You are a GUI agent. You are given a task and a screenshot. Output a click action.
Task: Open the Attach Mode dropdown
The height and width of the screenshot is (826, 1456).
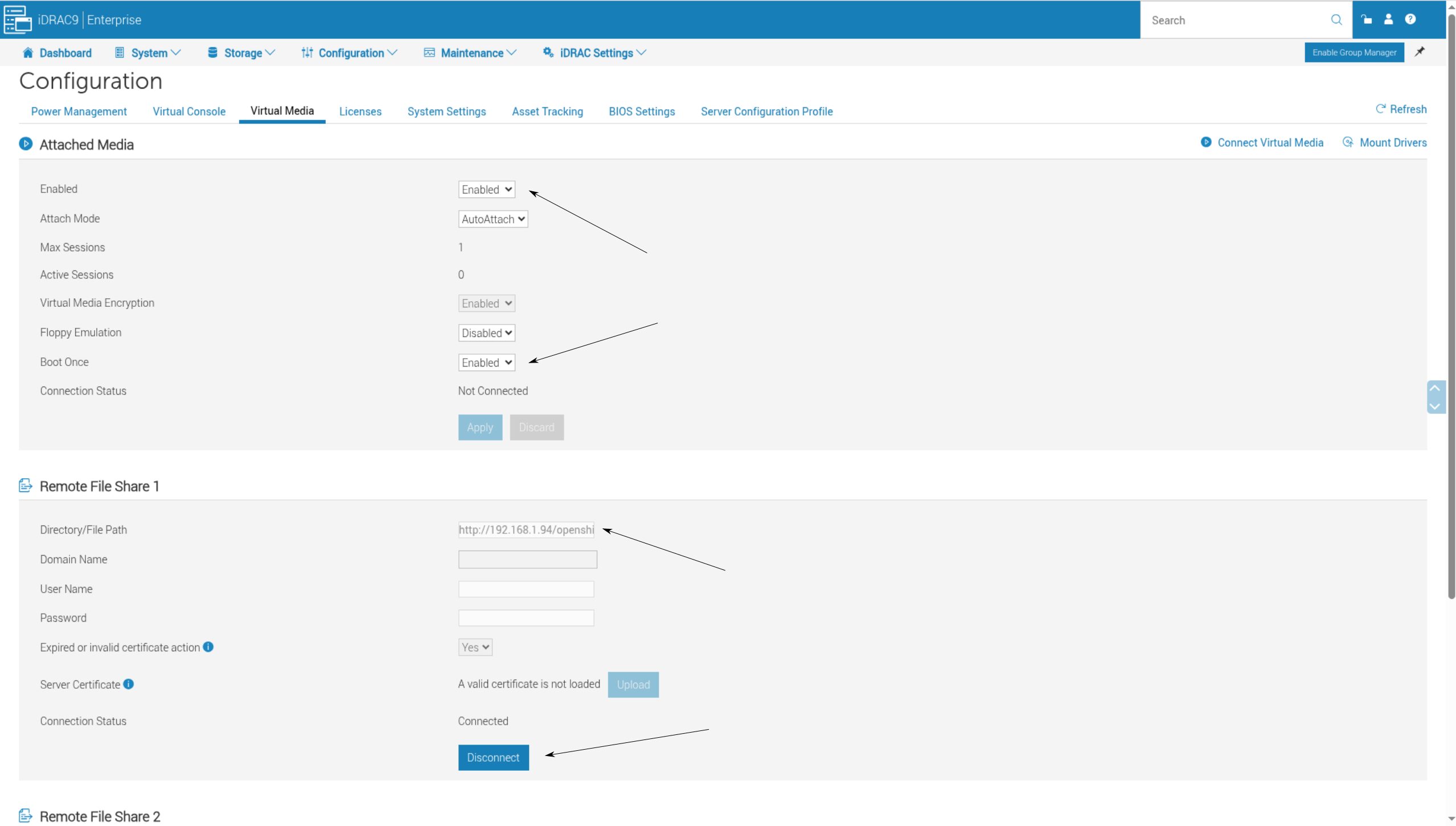tap(493, 219)
